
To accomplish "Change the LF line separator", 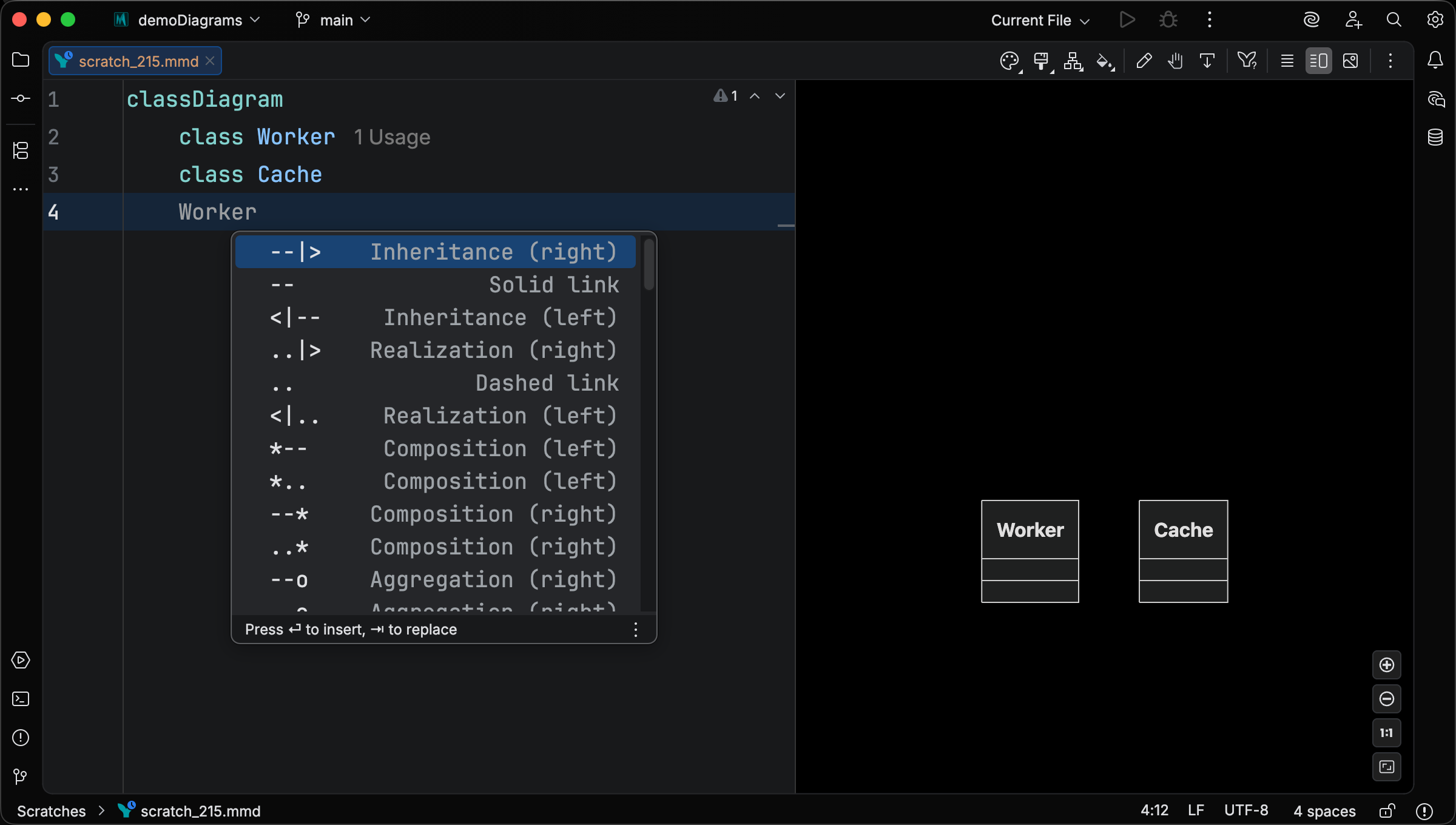I will [1196, 811].
